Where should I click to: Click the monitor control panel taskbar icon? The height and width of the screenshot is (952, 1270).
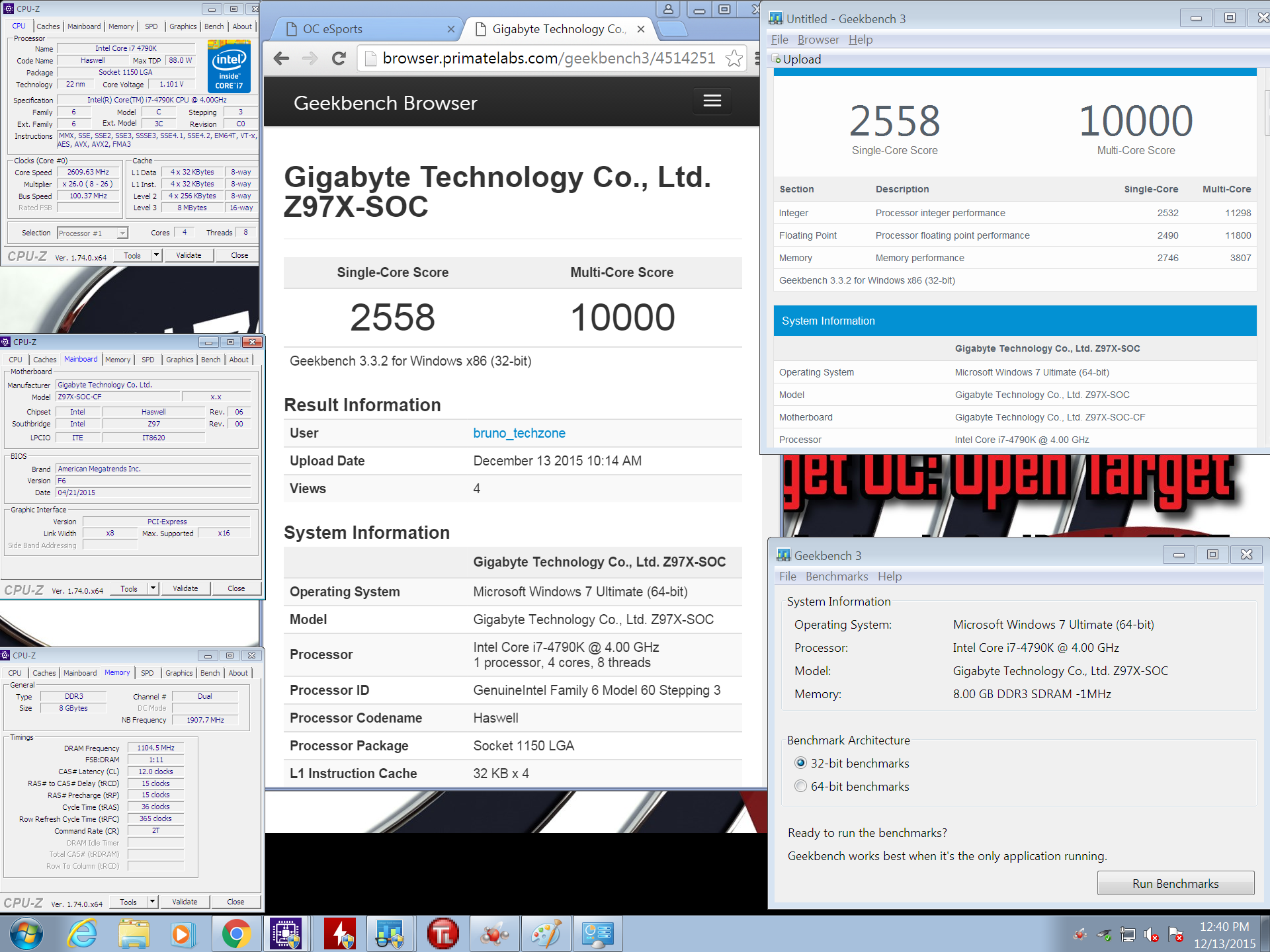(598, 934)
